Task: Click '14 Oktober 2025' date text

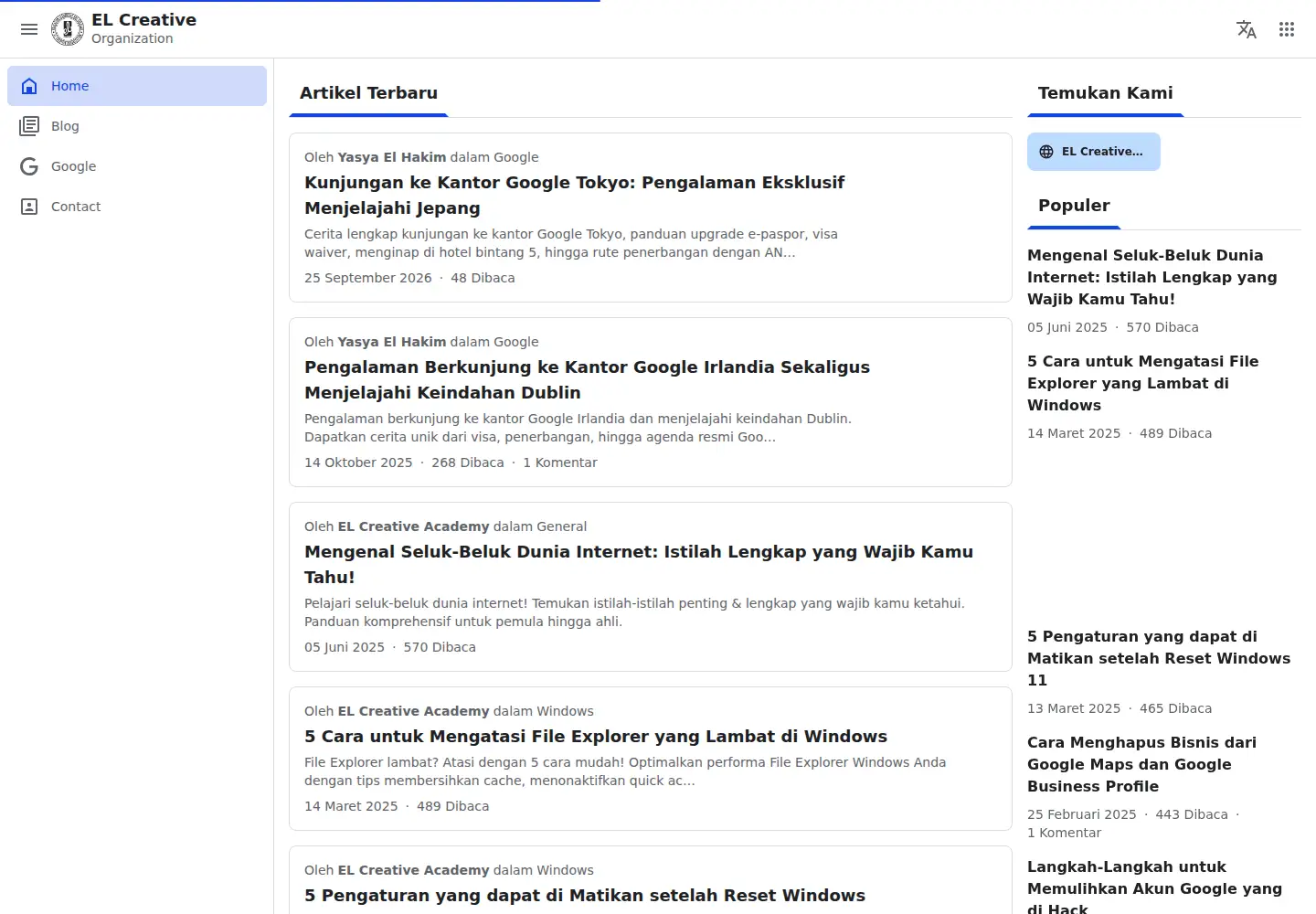Action: [x=358, y=462]
